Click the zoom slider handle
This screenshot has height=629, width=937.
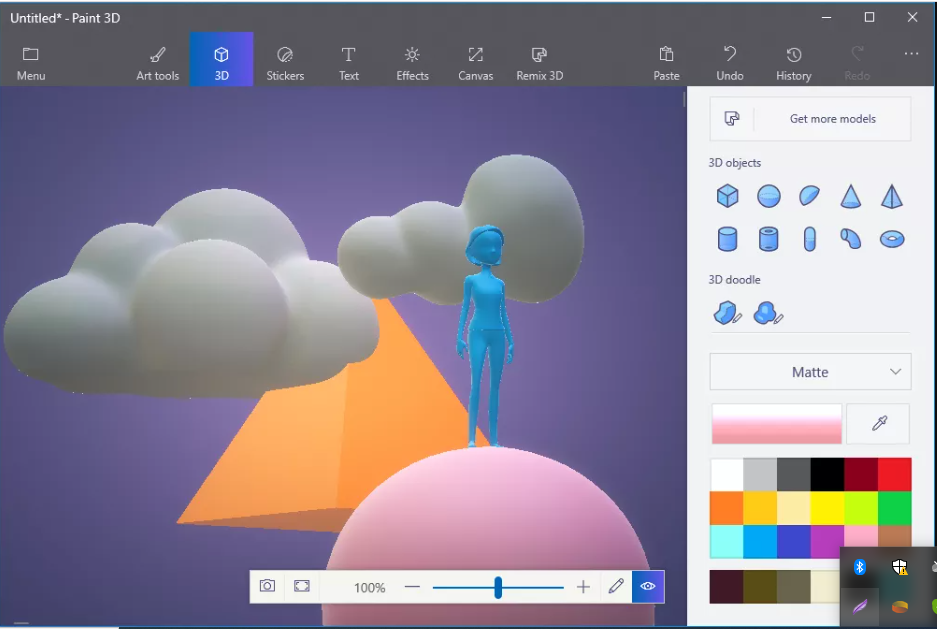(498, 587)
